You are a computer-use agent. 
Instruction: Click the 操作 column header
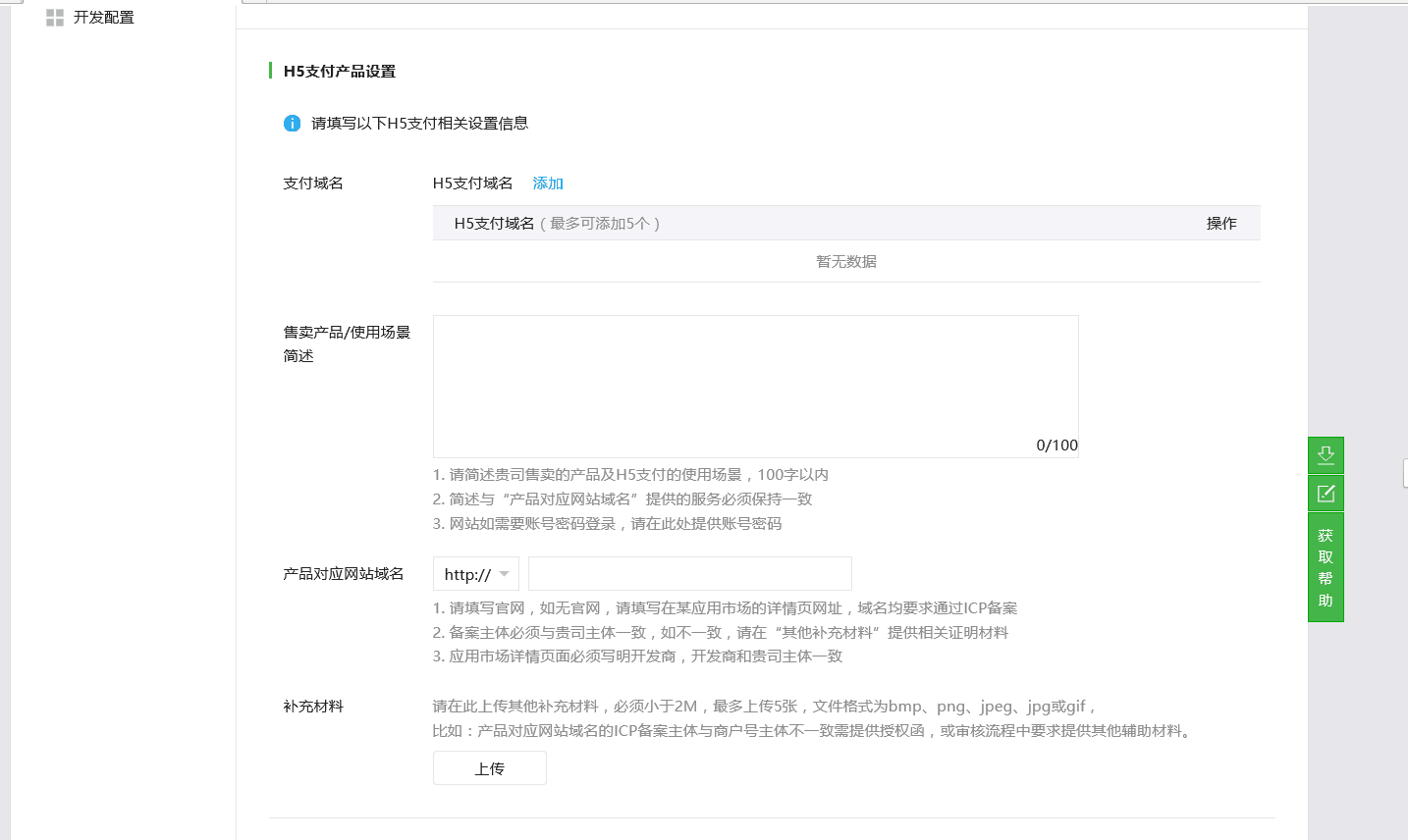[1220, 223]
